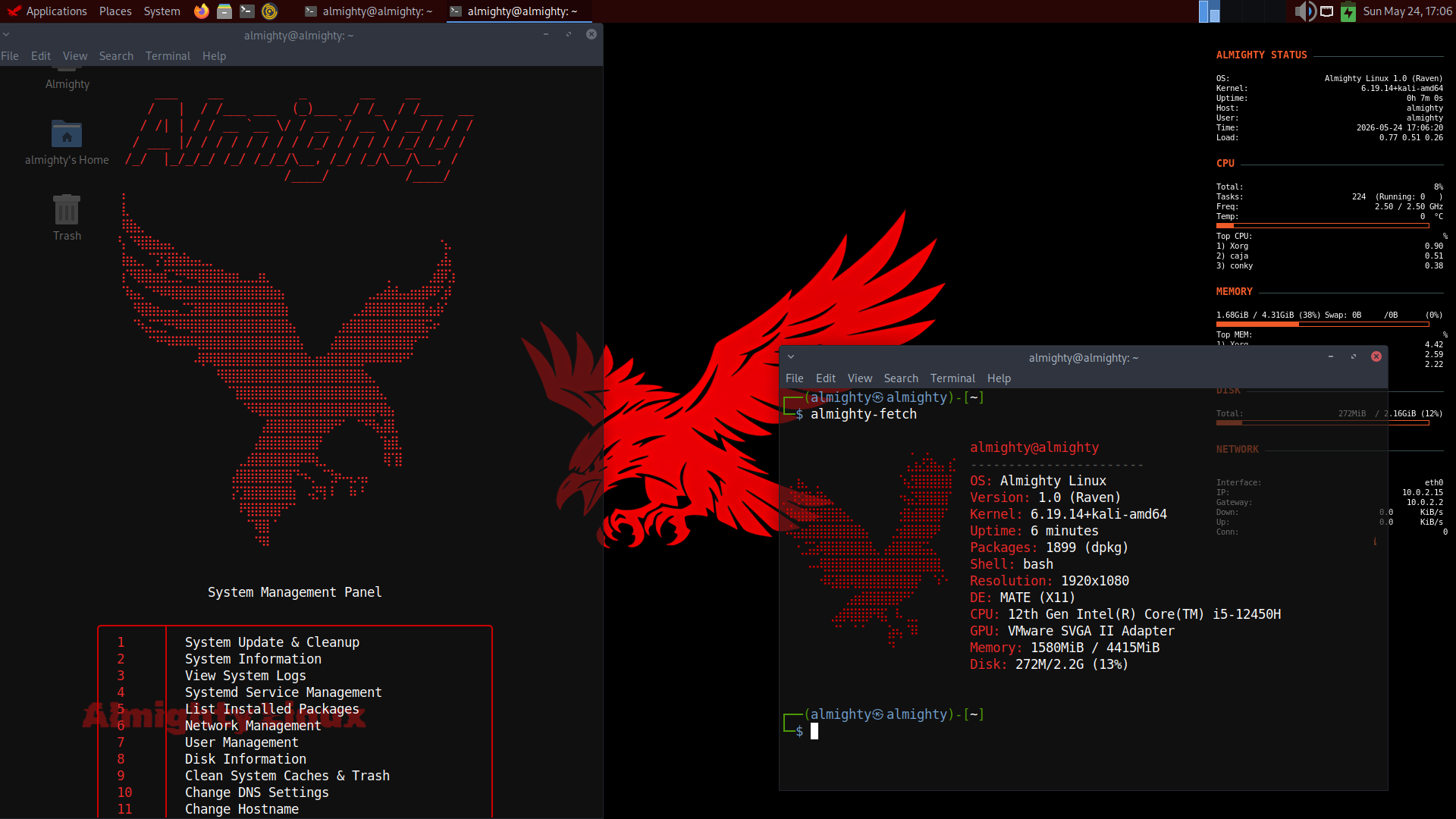1456x819 pixels.
Task: Open the yellow spiral launcher in top panel
Action: pos(269,11)
